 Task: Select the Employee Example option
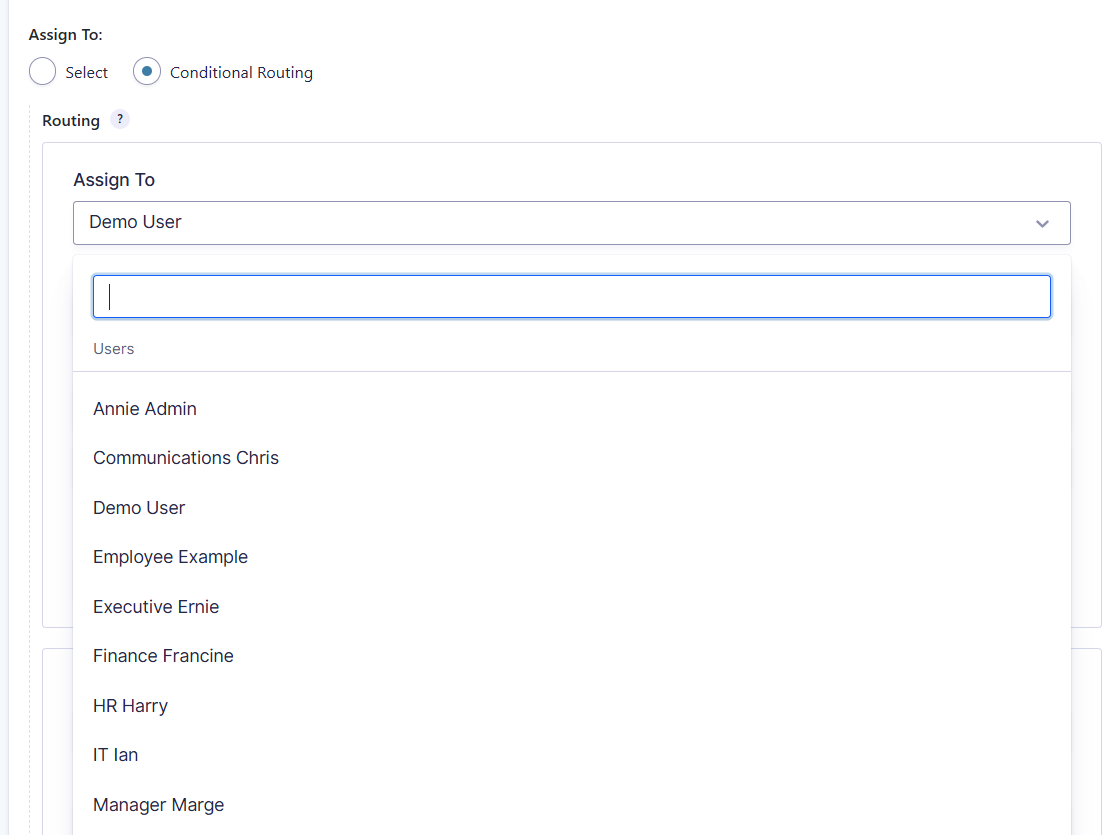(170, 557)
